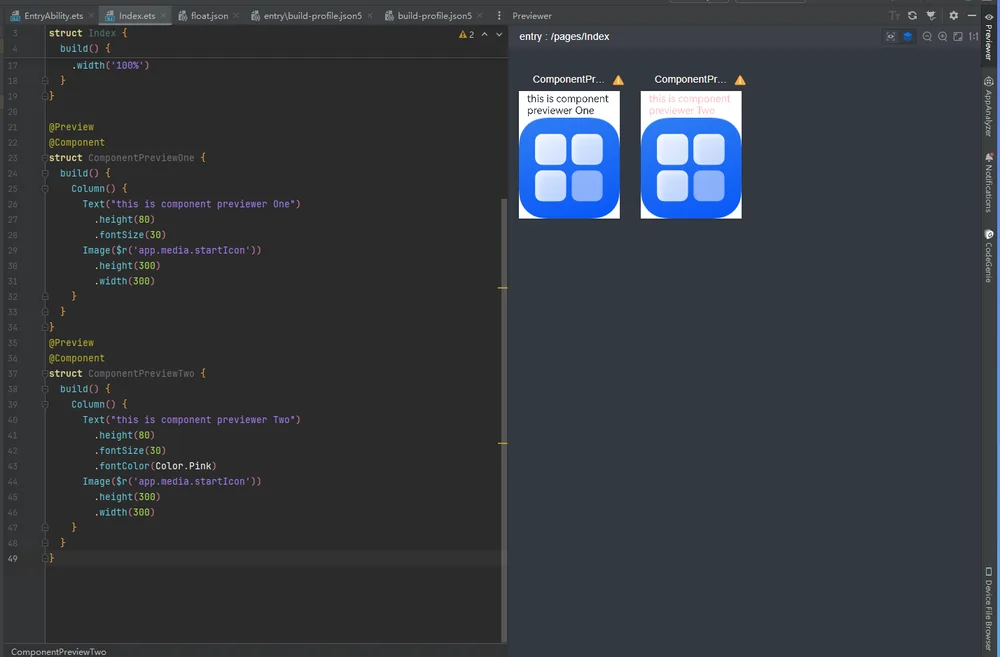This screenshot has width=1000, height=657.
Task: Click the warnings count indicator in editor
Action: 466,34
